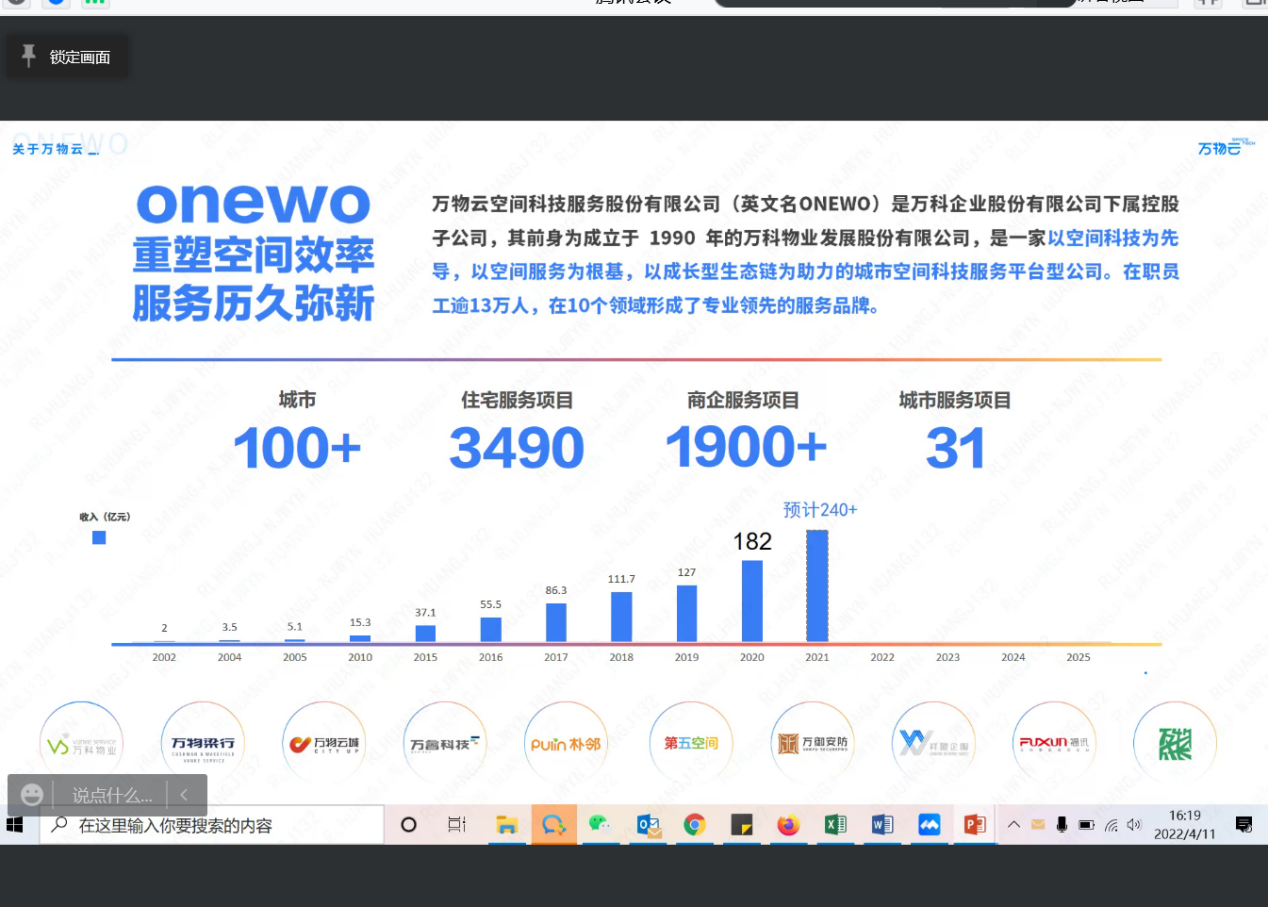Open Outlook from the taskbar
This screenshot has height=907, width=1268.
648,825
